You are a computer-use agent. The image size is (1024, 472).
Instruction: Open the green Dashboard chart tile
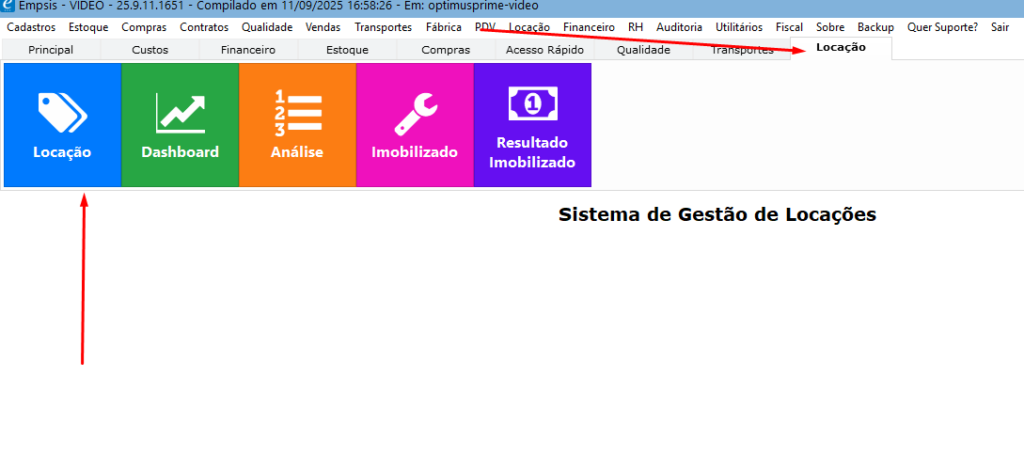point(180,125)
